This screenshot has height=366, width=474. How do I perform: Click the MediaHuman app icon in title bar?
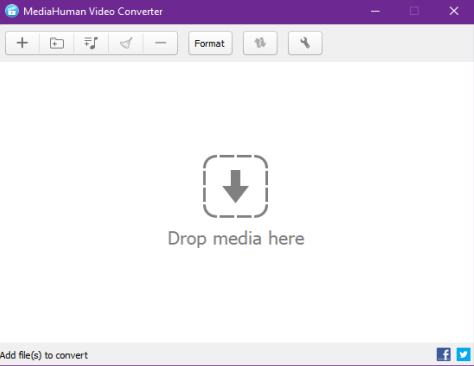[12, 11]
